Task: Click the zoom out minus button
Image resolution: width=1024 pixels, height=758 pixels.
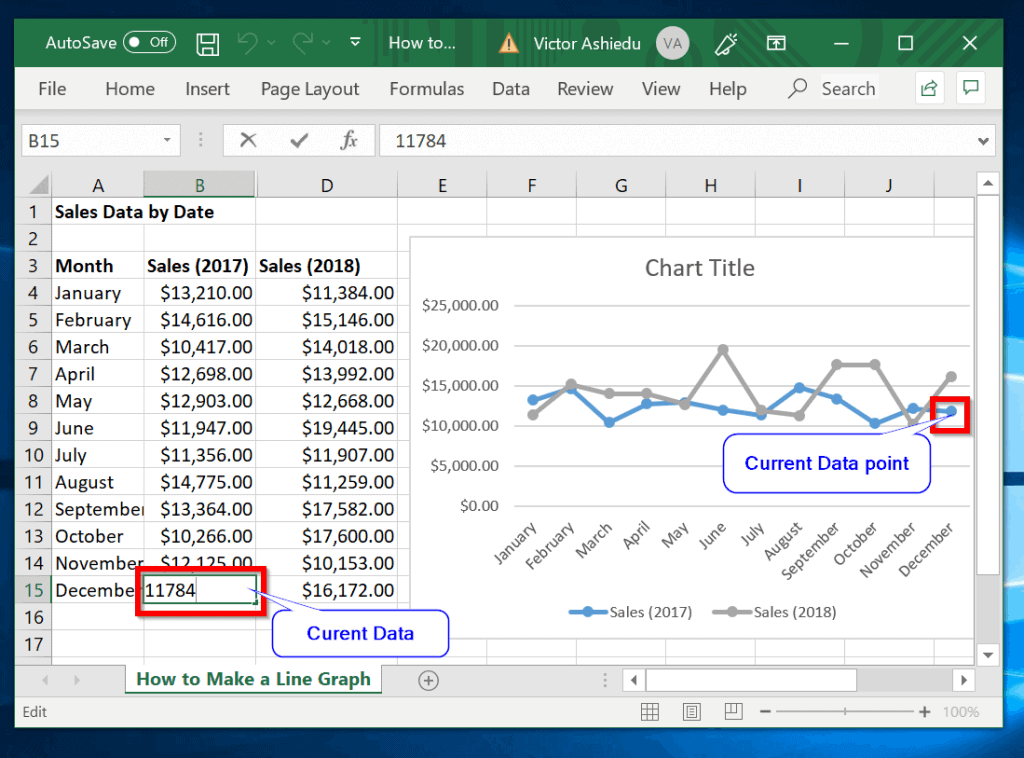Action: [x=765, y=712]
